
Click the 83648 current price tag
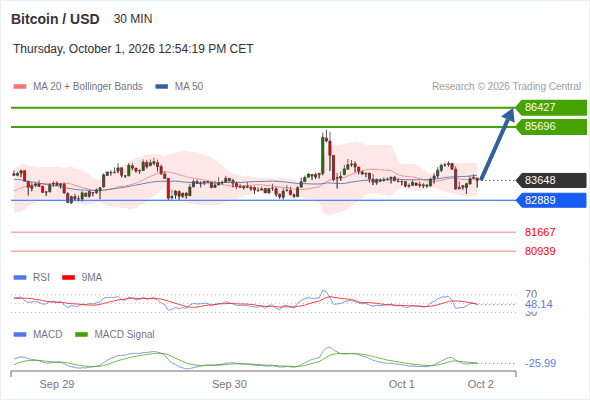pos(551,180)
